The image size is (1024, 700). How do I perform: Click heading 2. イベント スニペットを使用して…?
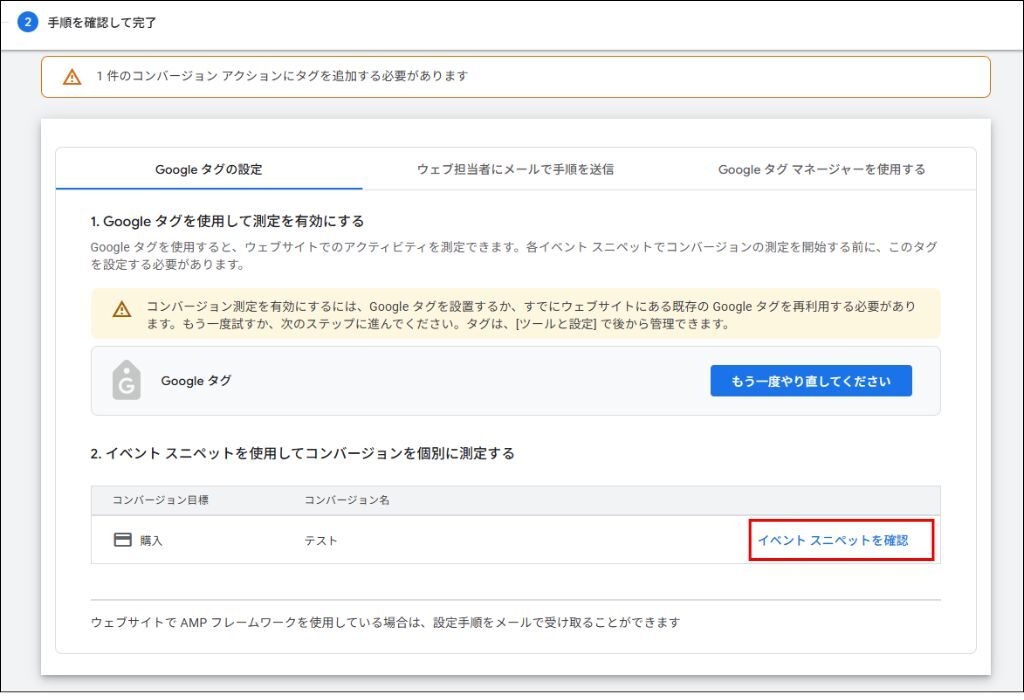(302, 453)
